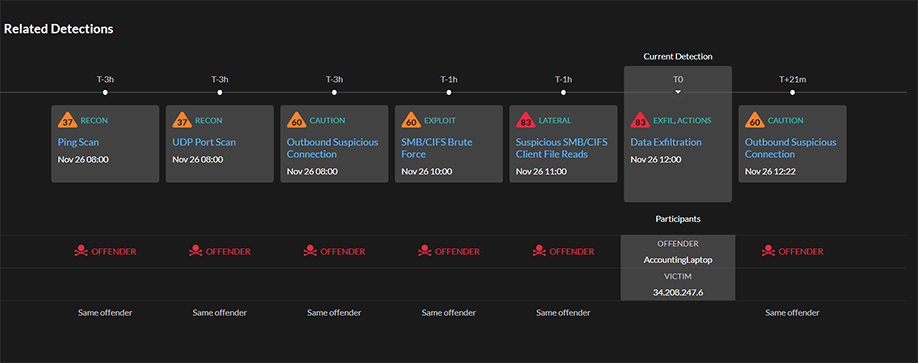This screenshot has width=918, height=363.
Task: Click the skull offender icon under the T+21m detection
Action: pyautogui.click(x=768, y=251)
